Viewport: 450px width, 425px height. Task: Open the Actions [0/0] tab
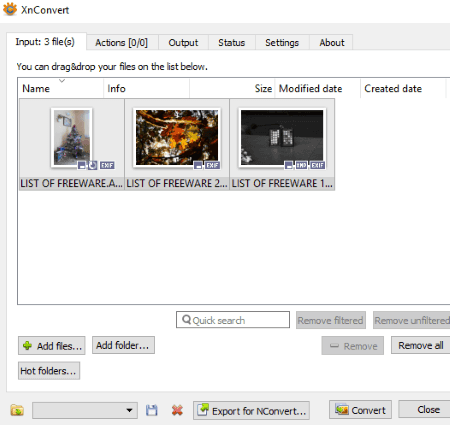(121, 43)
